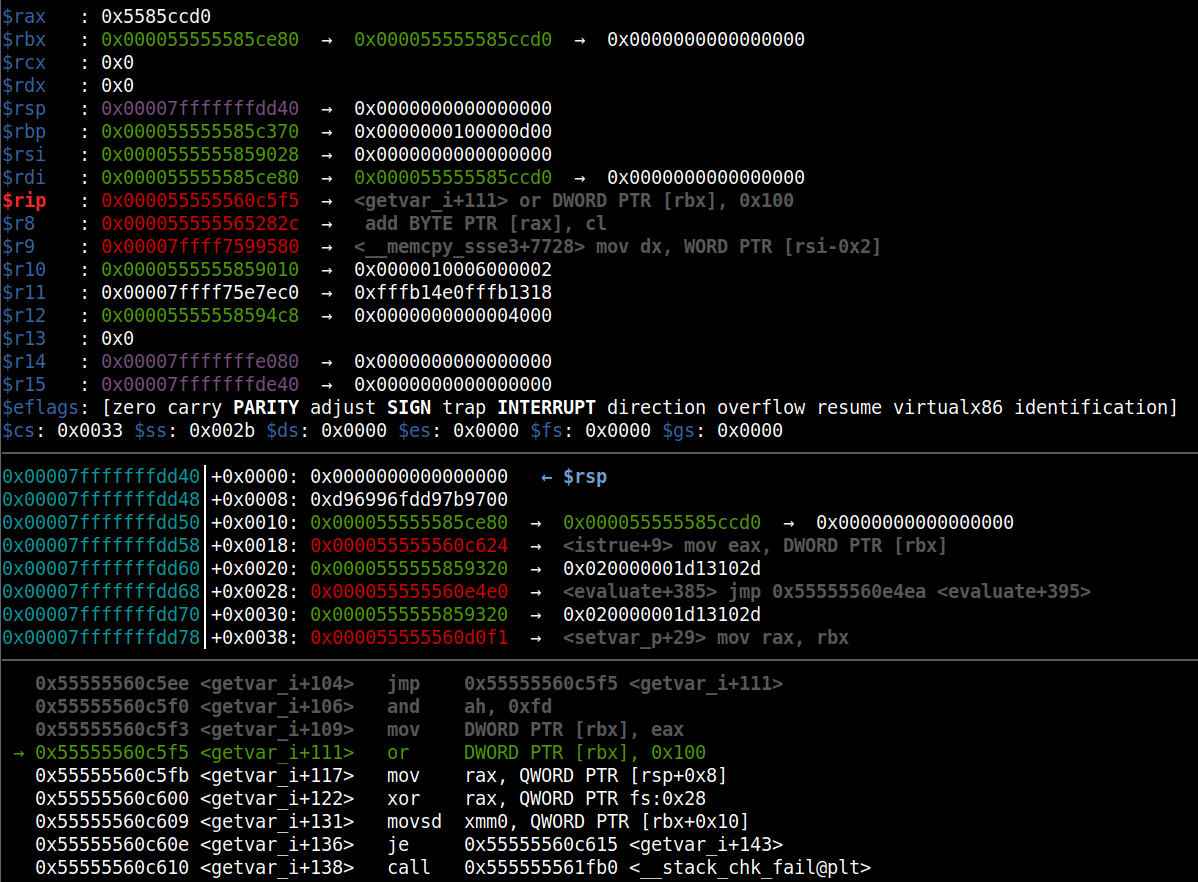The width and height of the screenshot is (1198, 882).
Task: Click the value 0x0000000000004000 on the $r12 line
Action: 453,315
